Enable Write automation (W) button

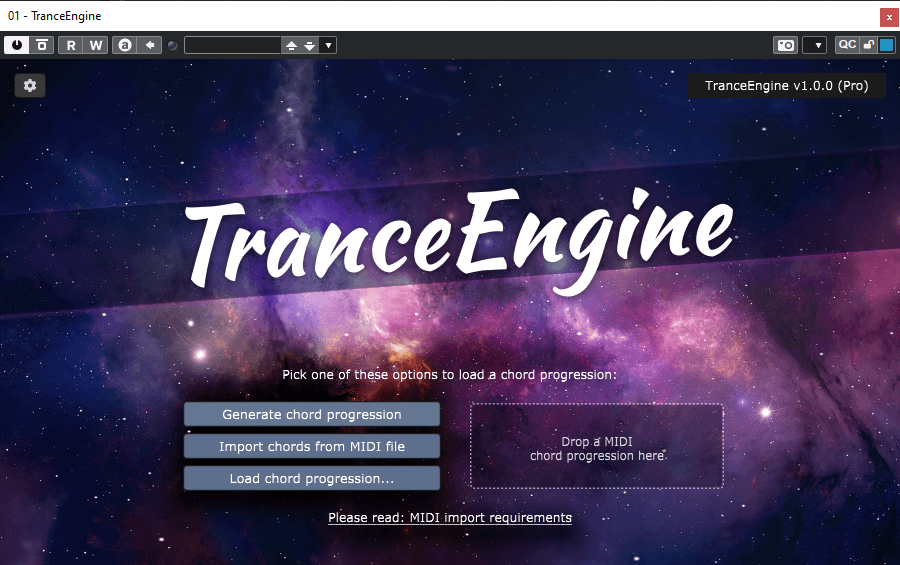coord(96,45)
